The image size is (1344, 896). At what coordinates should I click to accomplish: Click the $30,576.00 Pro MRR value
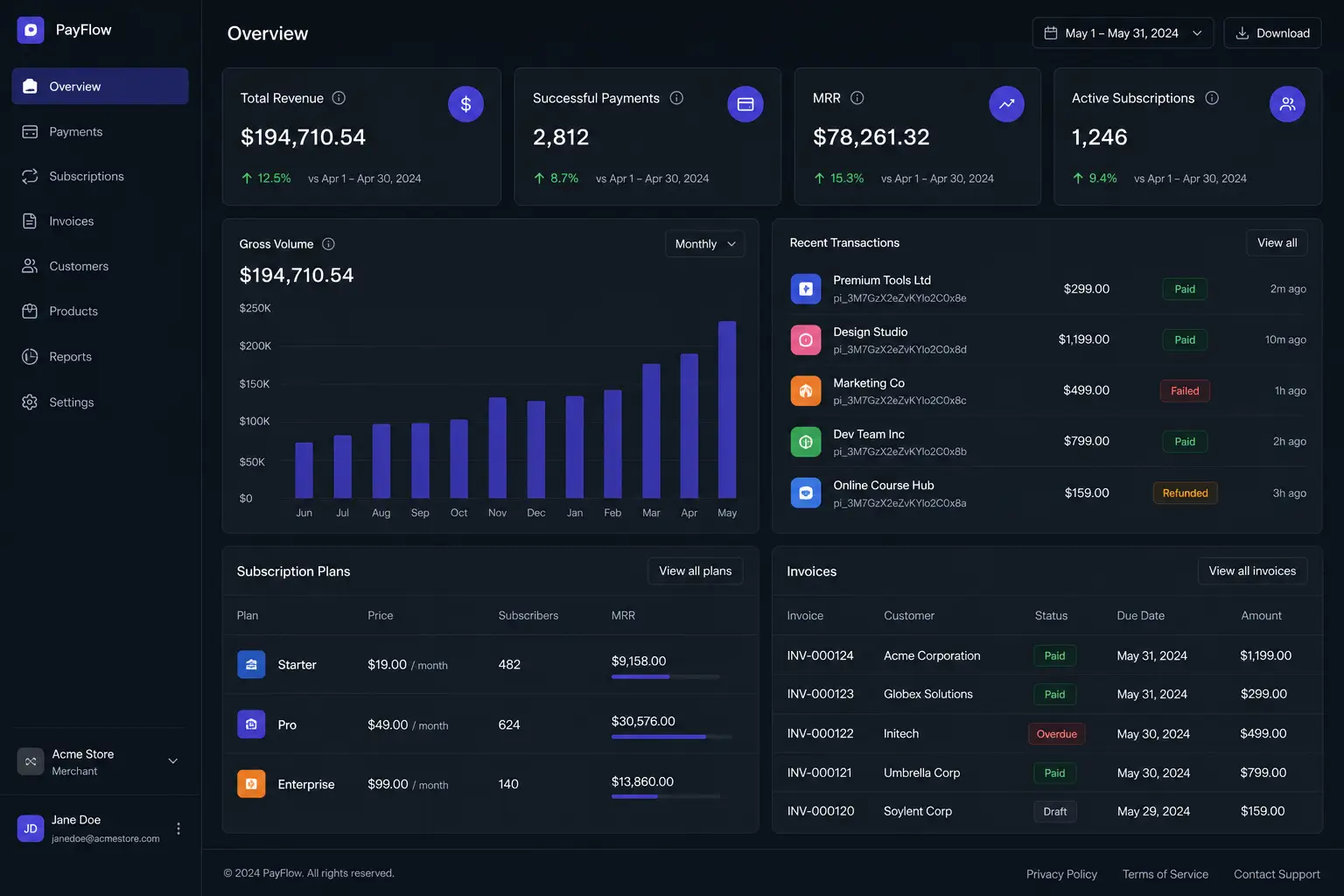click(x=643, y=721)
